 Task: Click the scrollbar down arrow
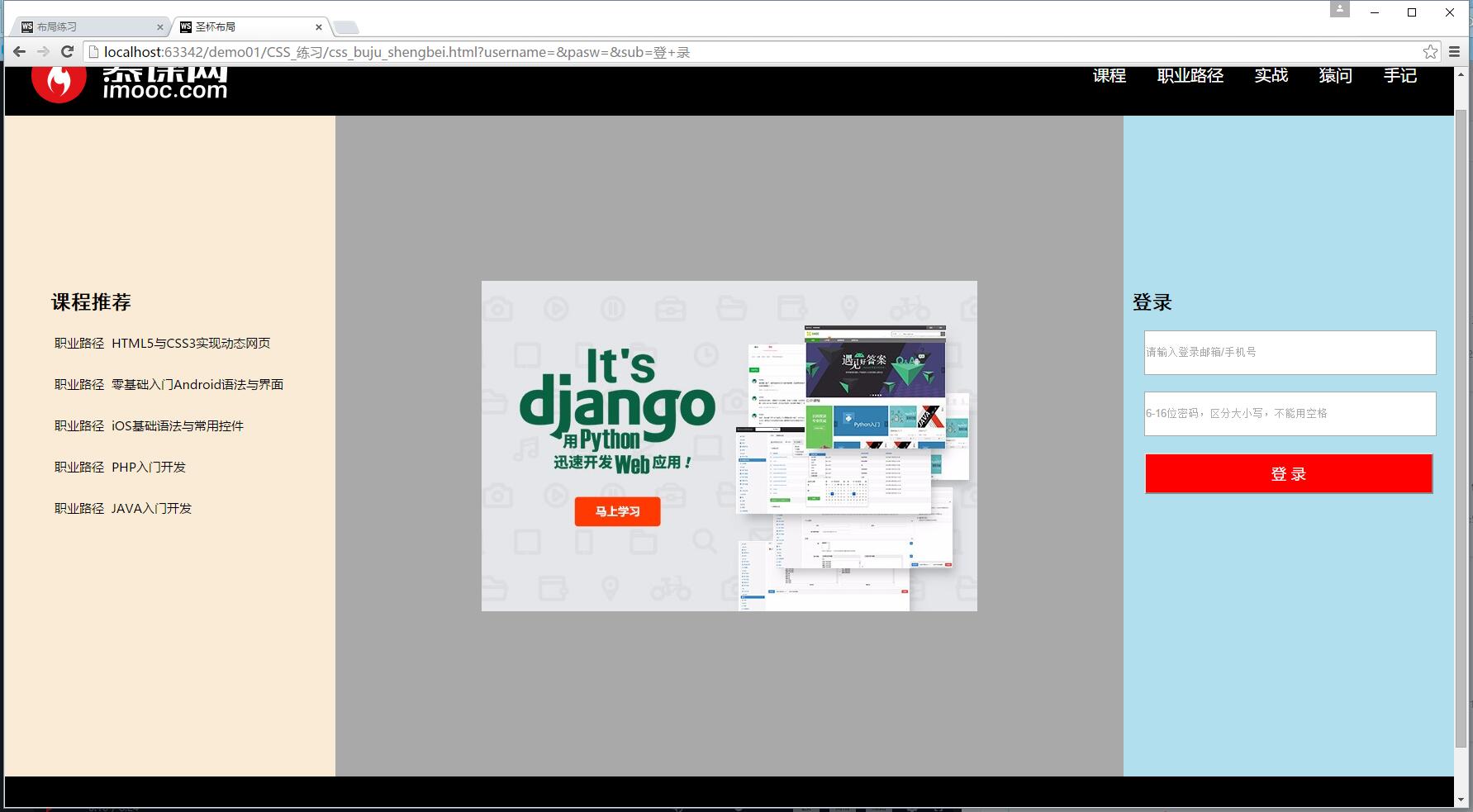pos(1461,800)
